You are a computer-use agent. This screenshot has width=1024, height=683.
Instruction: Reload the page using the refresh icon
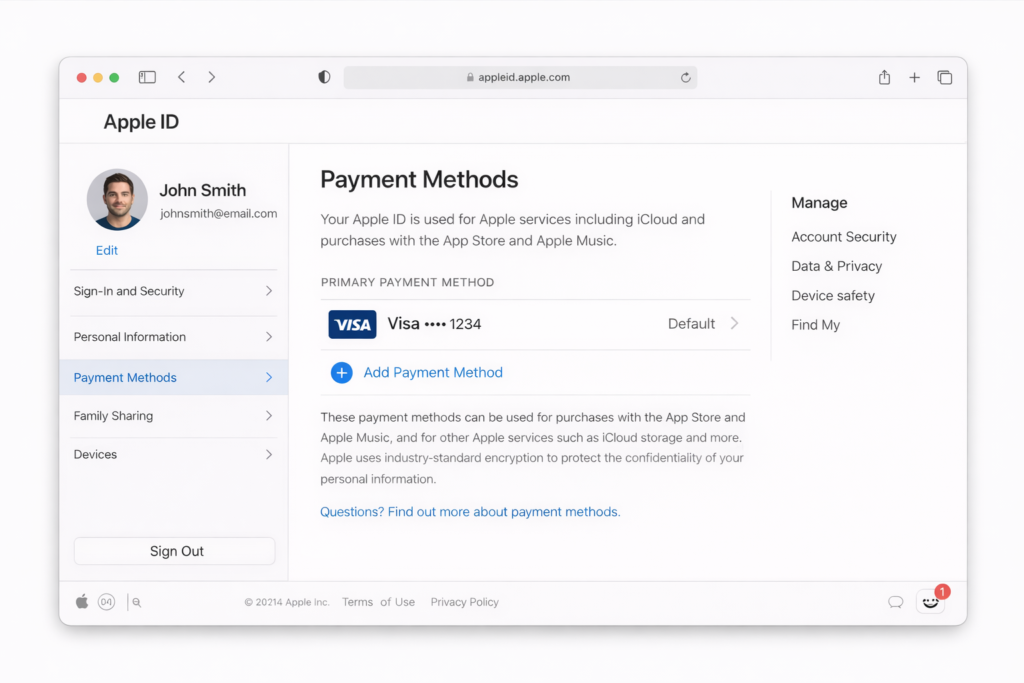(x=685, y=77)
